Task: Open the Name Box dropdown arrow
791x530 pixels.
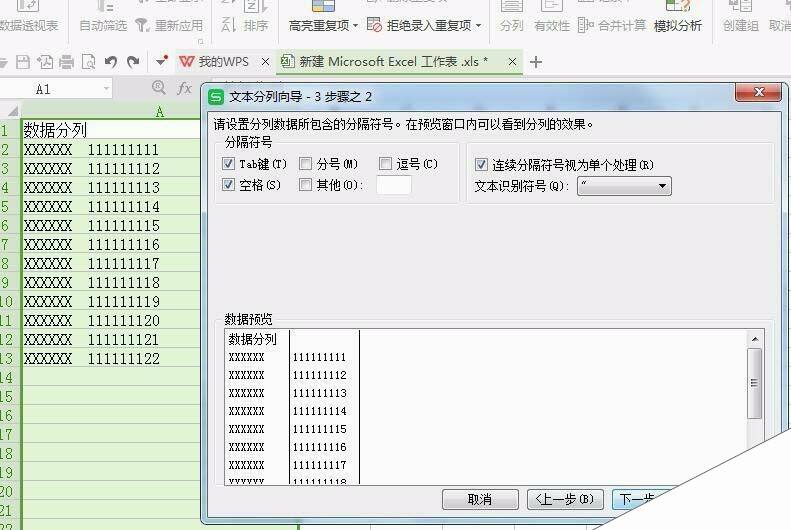Action: pos(106,89)
